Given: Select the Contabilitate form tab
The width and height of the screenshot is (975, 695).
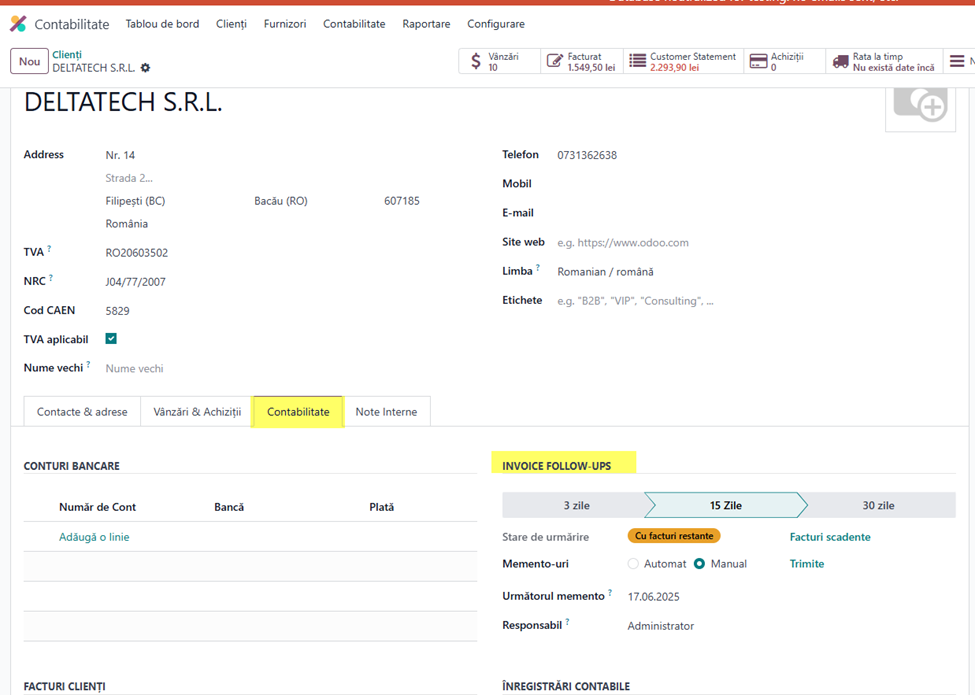Looking at the screenshot, I should 298,412.
